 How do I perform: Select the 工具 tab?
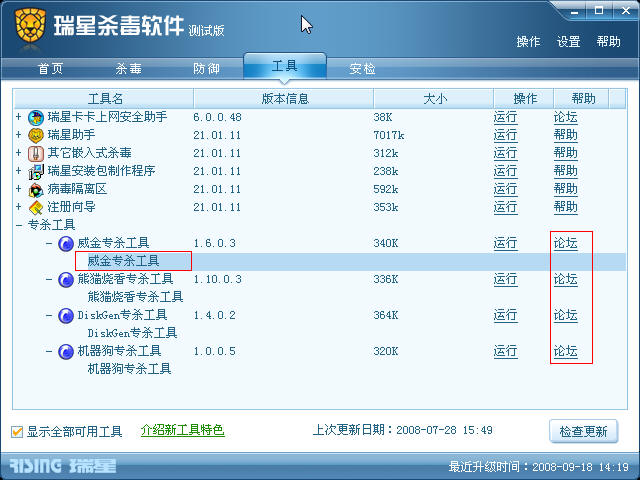(284, 66)
